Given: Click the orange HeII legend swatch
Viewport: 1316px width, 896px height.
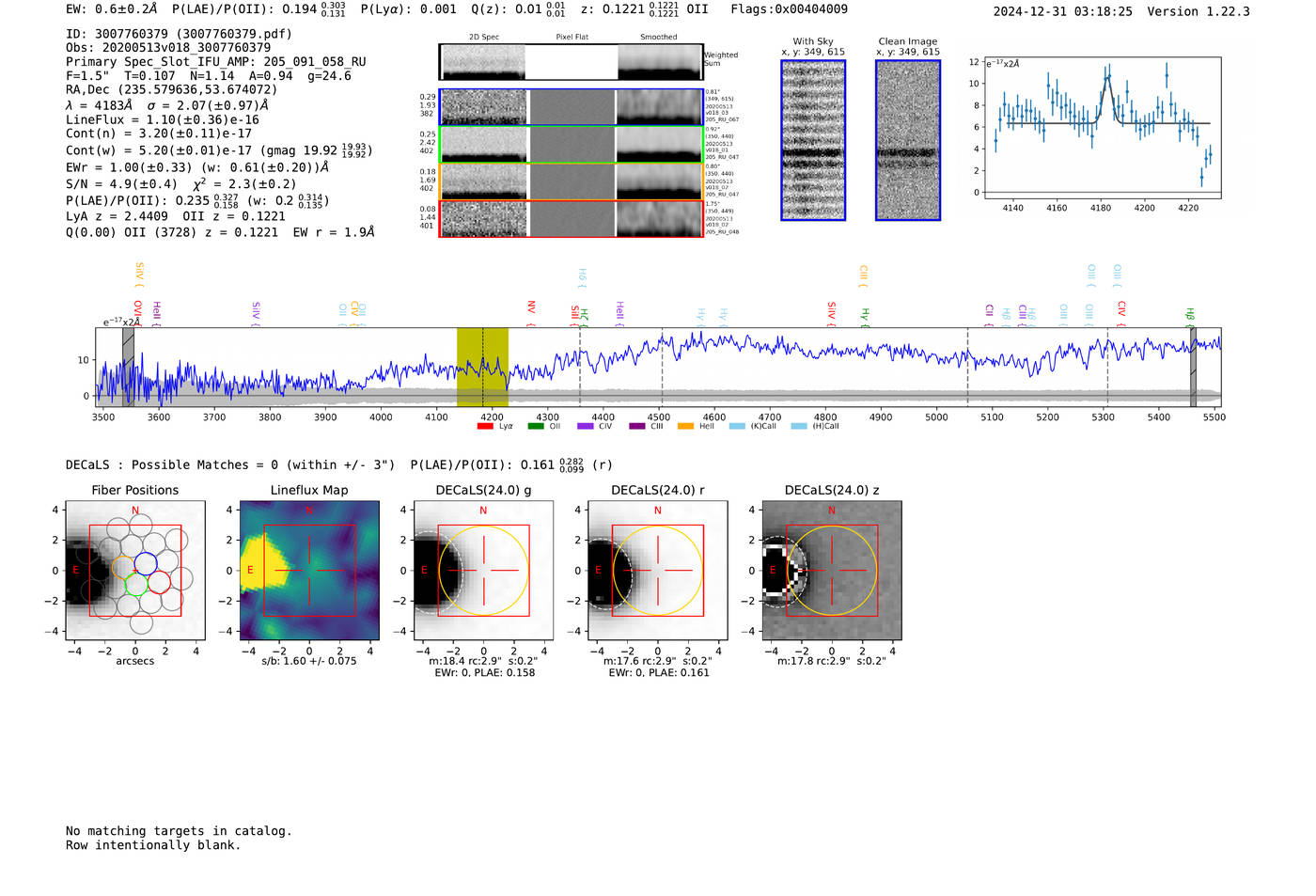Looking at the screenshot, I should click(x=686, y=426).
